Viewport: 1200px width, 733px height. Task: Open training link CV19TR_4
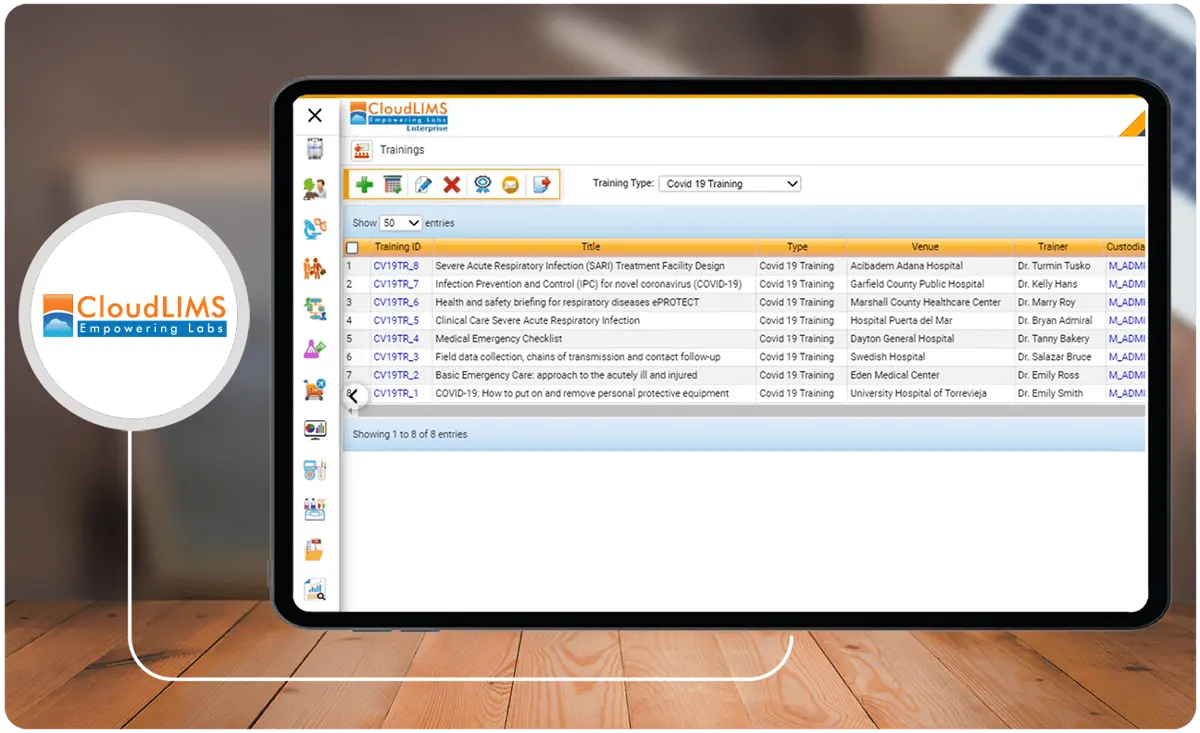(x=396, y=338)
